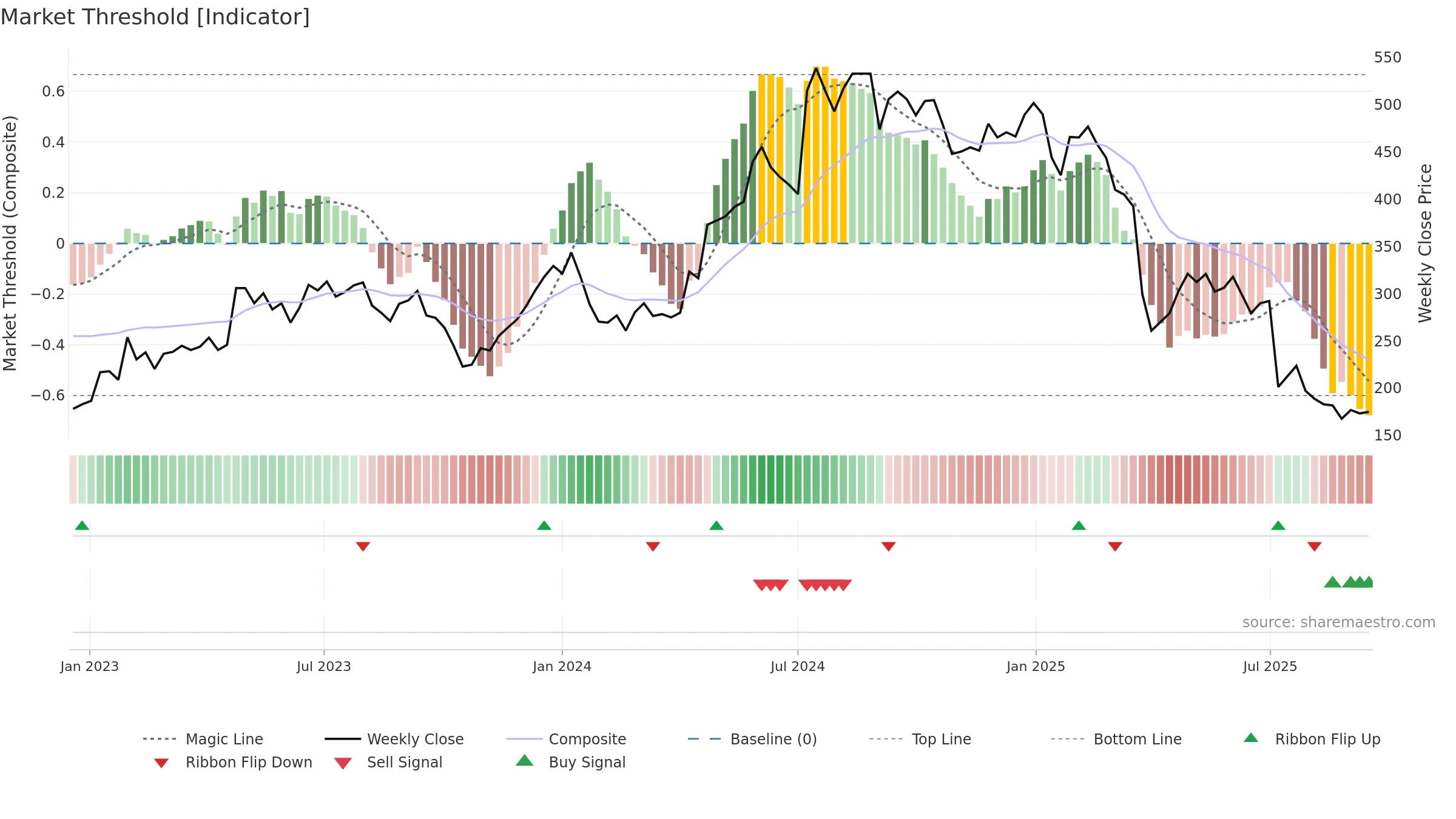Screen dimensions: 1456x819
Task: Click the Weekly Close Price axis title
Action: pos(1425,243)
